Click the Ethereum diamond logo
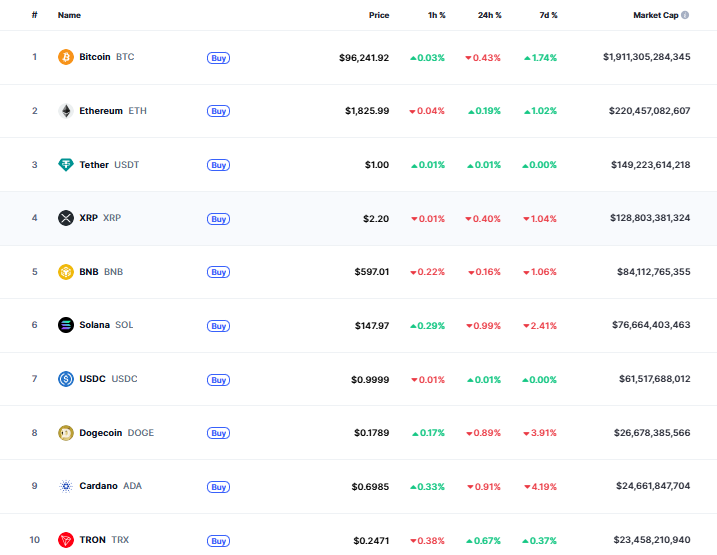This screenshot has height=555, width=717. pos(66,111)
